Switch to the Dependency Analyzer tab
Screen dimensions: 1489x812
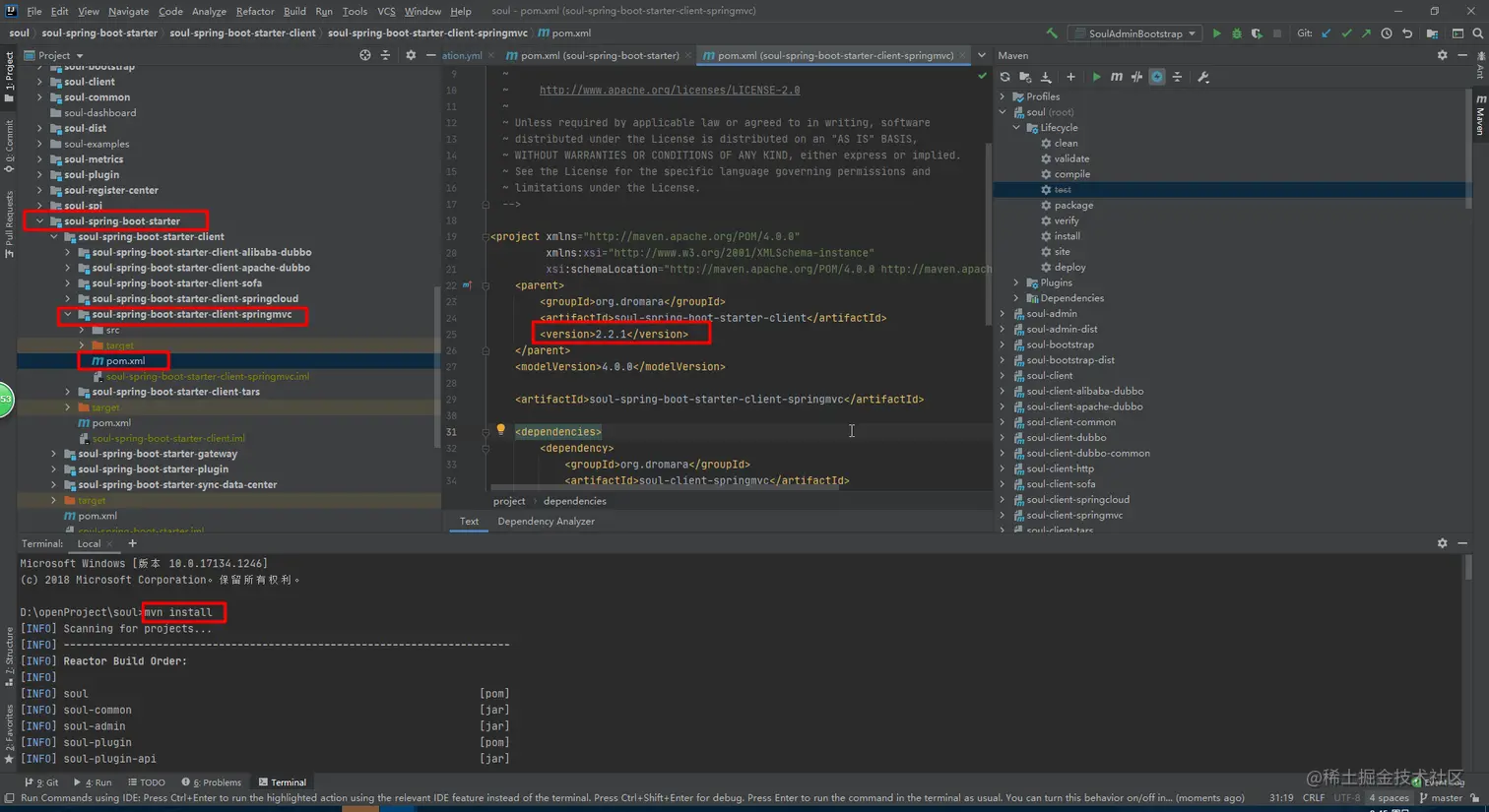tap(546, 522)
